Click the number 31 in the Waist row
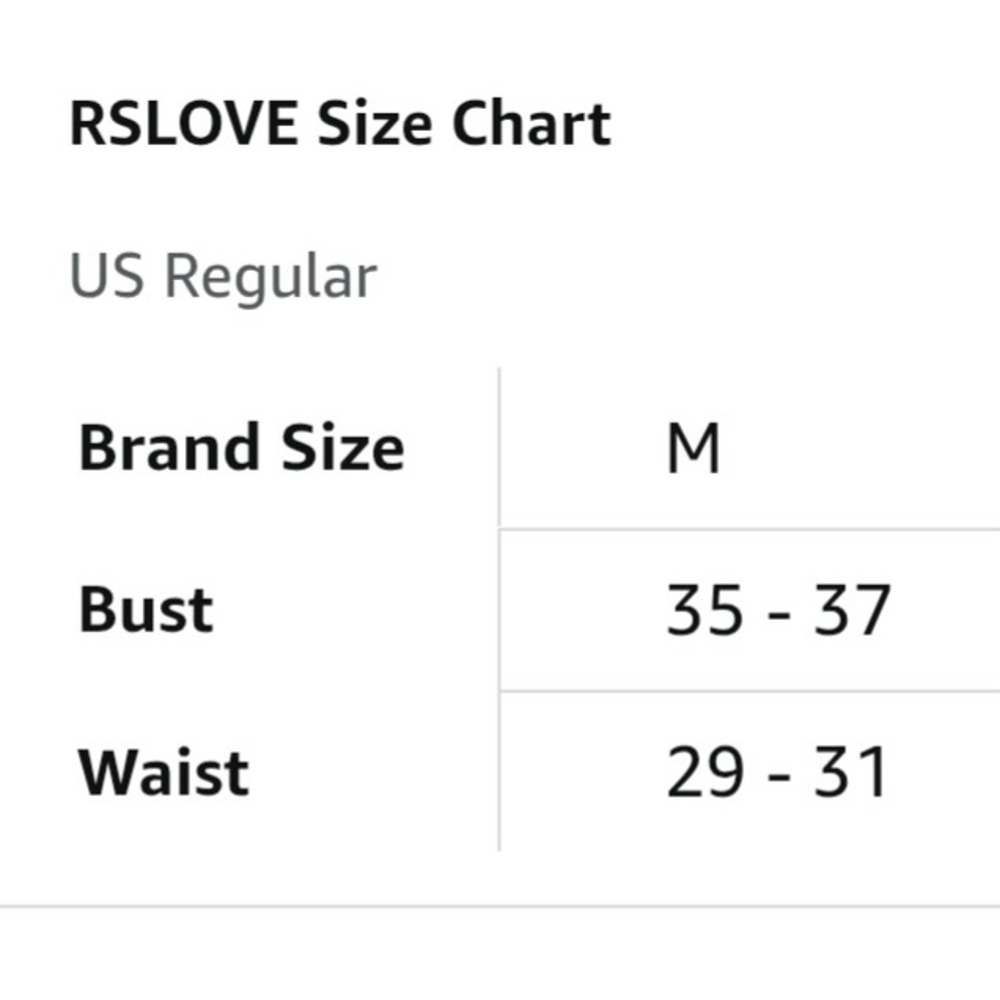Screen dimensions: 1000x1000 point(851,772)
